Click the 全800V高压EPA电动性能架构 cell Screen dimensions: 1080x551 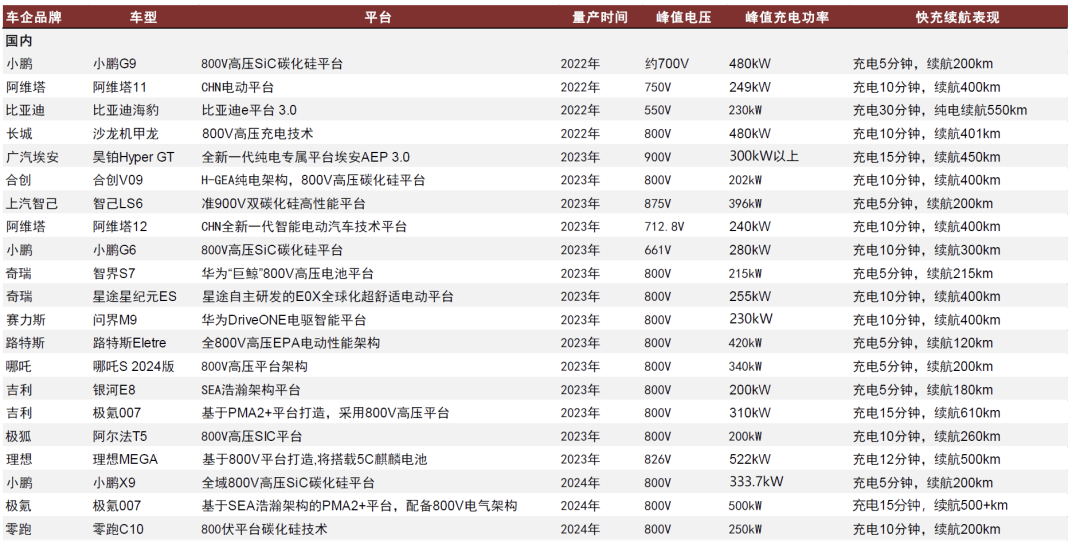pyautogui.click(x=291, y=343)
